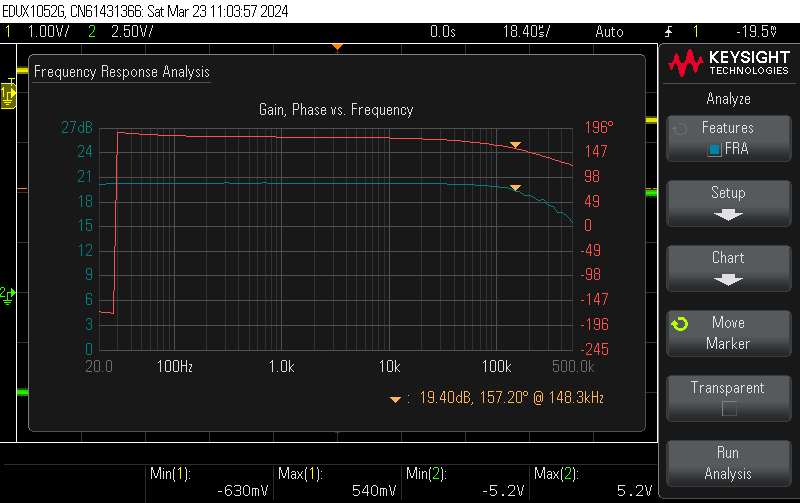Click the Max(1) measurement 540mV

point(373,491)
